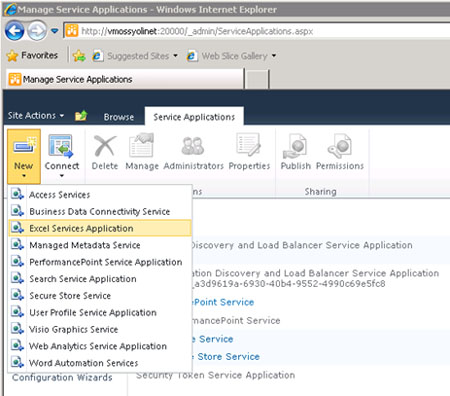This screenshot has height=396, width=450.
Task: Click the Connect ribbon icon
Action: pyautogui.click(x=61, y=146)
